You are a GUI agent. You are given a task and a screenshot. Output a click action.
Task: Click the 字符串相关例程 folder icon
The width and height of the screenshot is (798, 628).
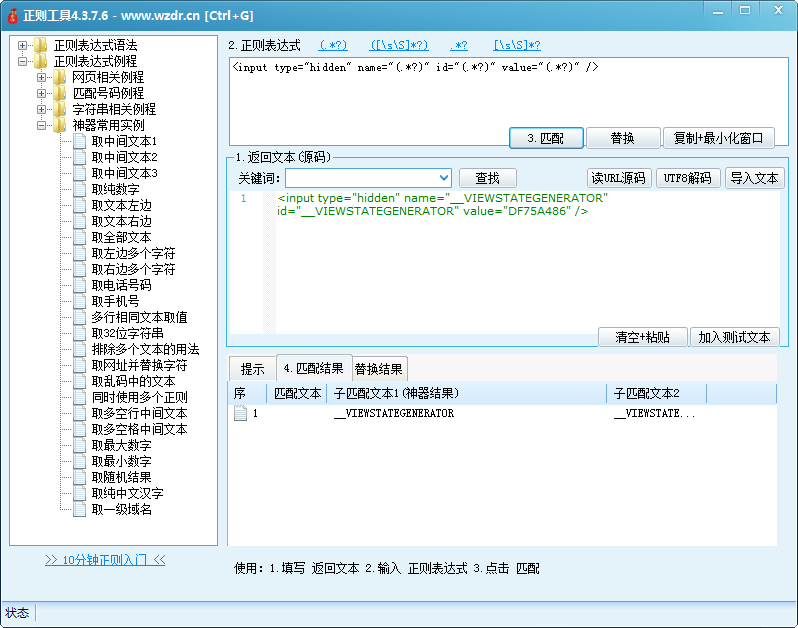[59, 109]
